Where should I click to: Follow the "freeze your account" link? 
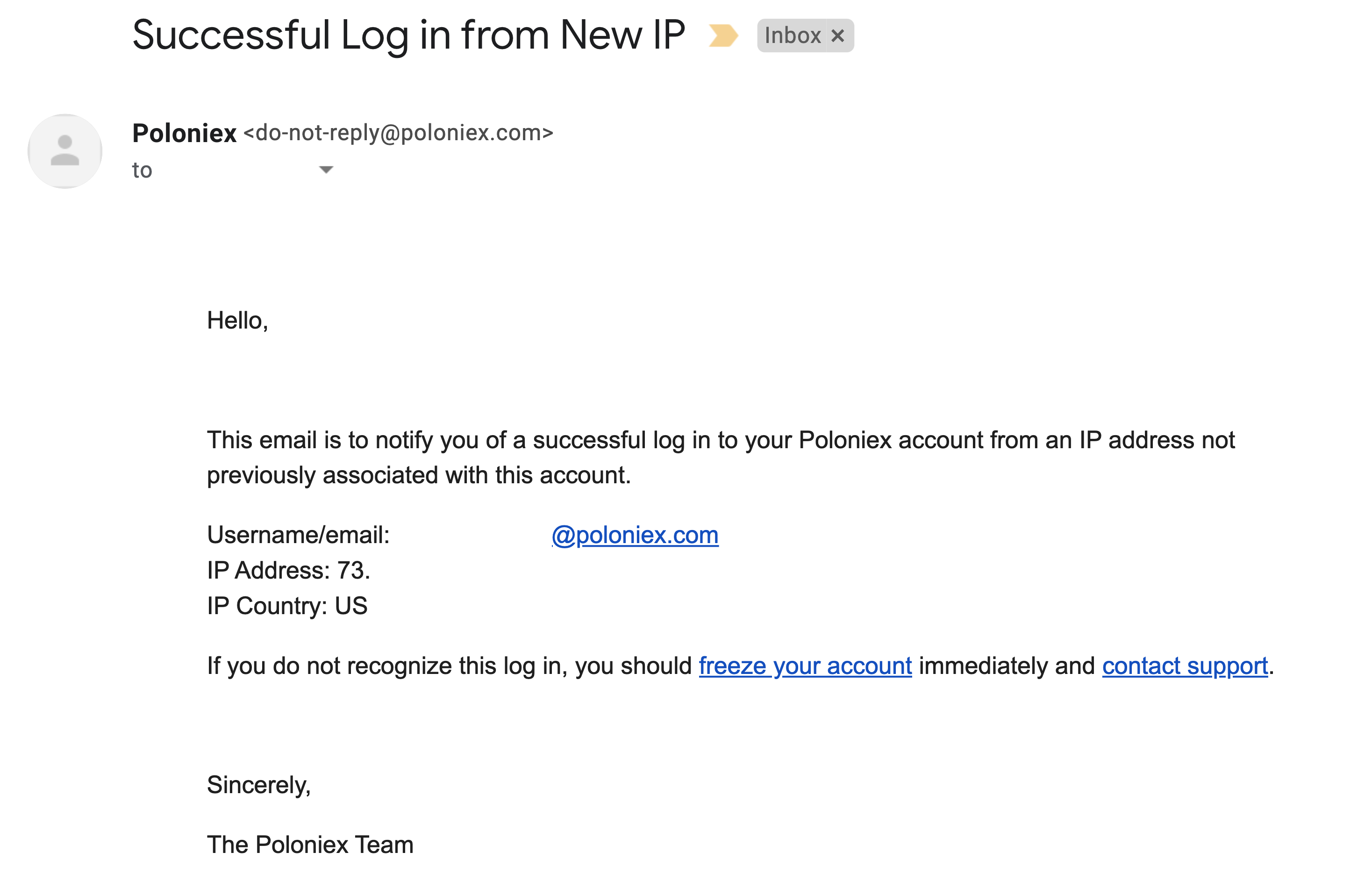805,666
